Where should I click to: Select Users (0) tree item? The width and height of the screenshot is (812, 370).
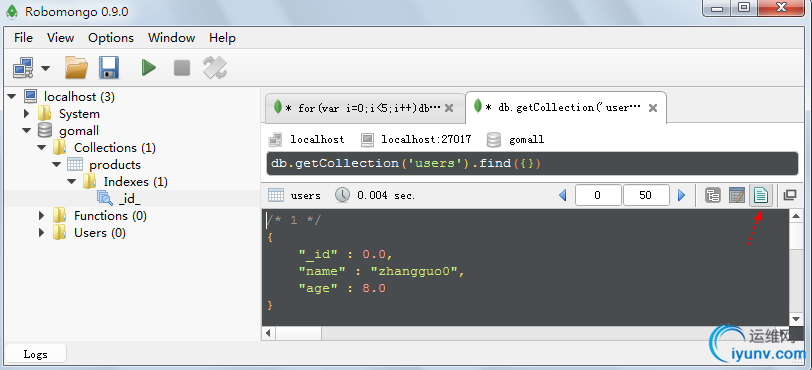100,233
